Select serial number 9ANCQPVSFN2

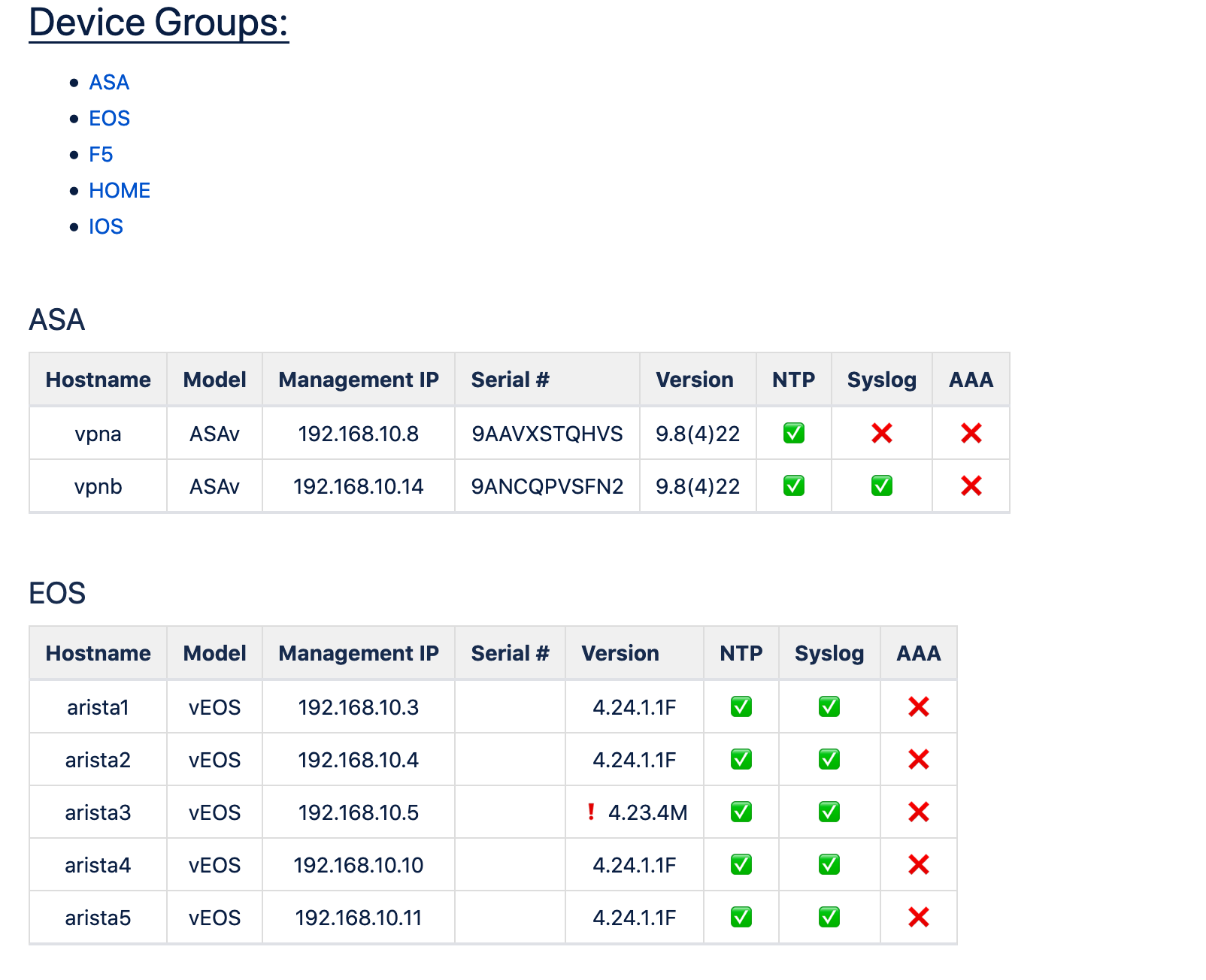point(547,486)
